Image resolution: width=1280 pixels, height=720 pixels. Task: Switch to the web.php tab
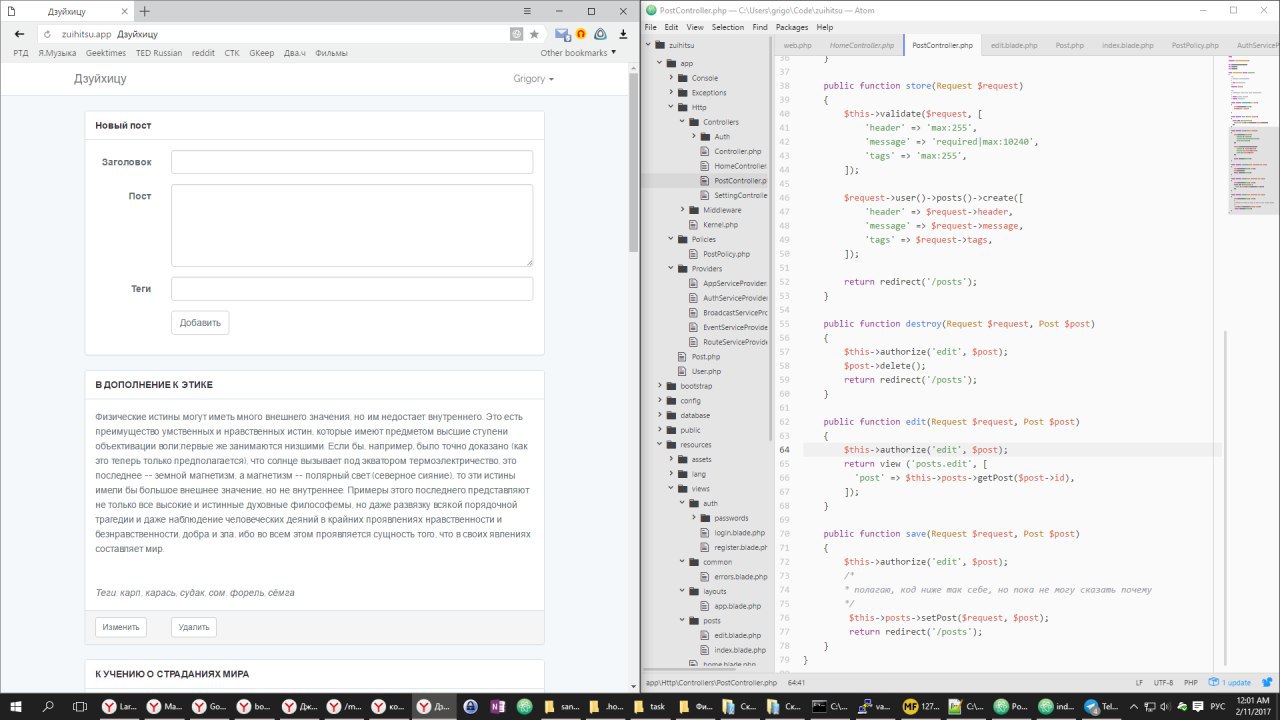point(797,46)
